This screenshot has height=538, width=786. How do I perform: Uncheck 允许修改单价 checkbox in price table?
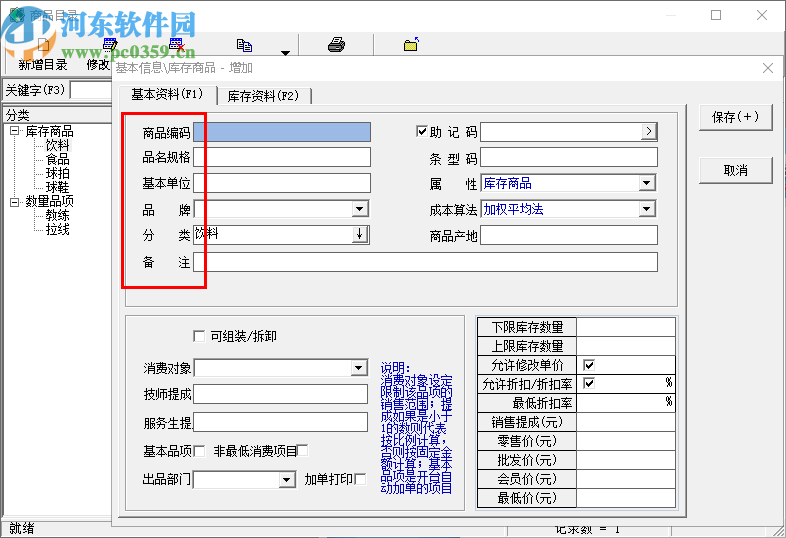(x=589, y=365)
